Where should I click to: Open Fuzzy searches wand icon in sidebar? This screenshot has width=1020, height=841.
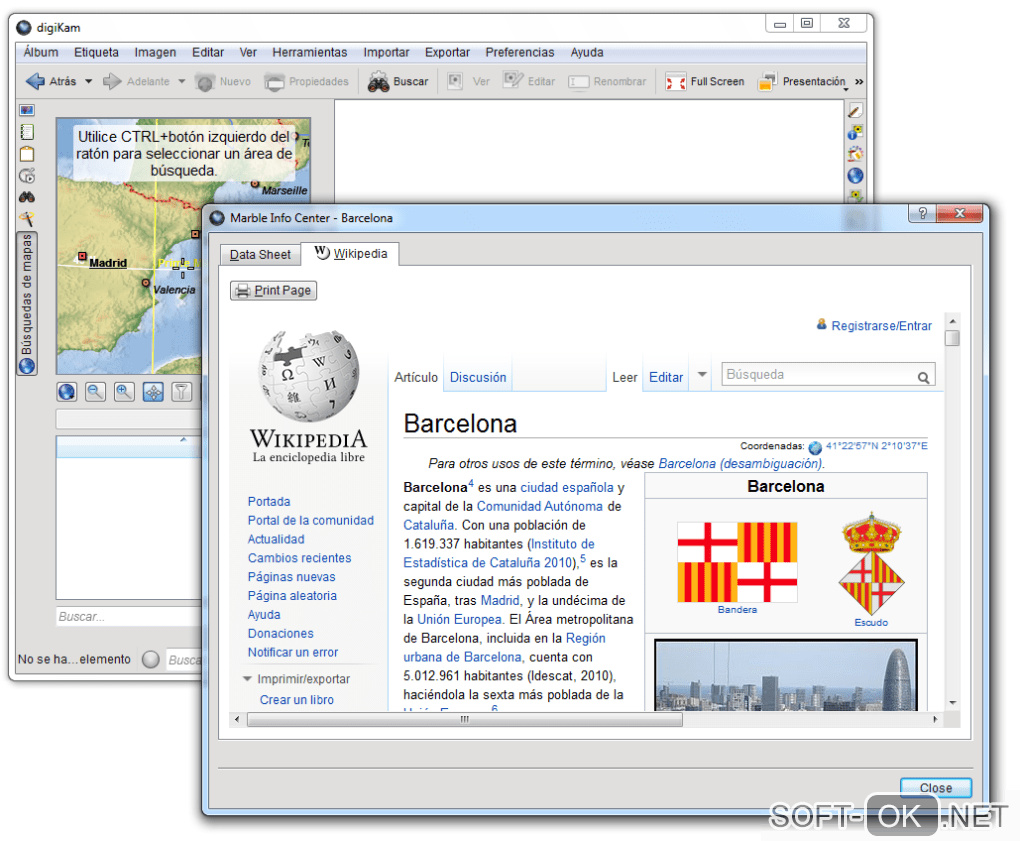point(27,219)
